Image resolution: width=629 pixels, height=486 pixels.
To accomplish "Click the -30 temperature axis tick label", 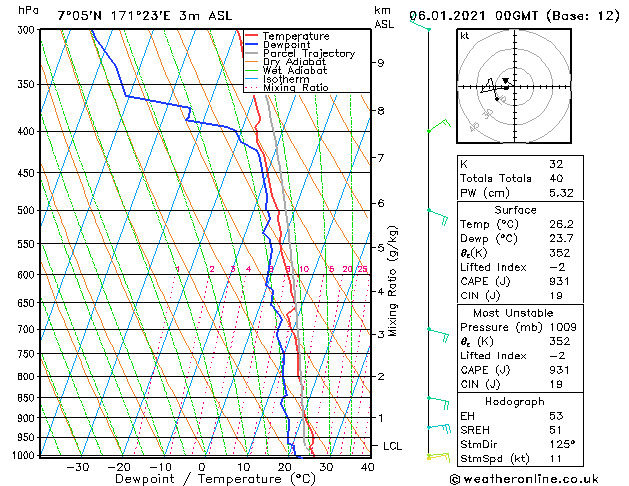I will (77, 468).
